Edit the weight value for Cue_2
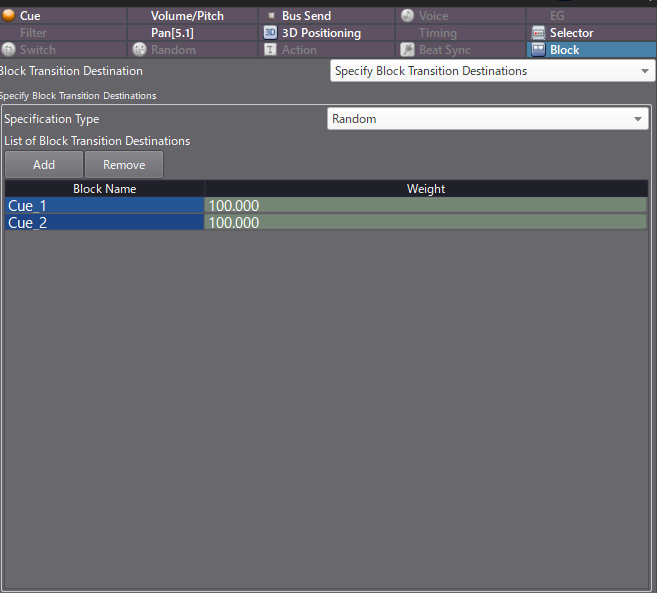 (425, 223)
